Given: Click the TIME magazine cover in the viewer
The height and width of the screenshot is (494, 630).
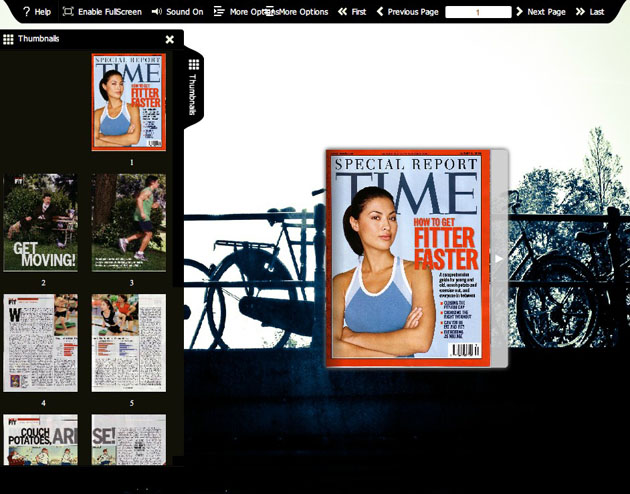Looking at the screenshot, I should click(408, 258).
